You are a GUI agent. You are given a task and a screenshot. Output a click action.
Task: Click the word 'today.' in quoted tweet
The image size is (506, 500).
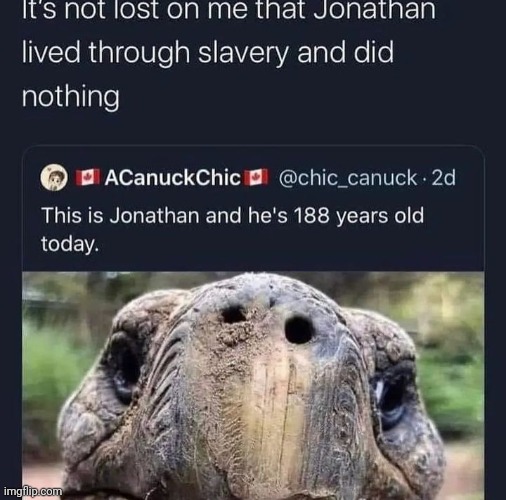point(70,244)
